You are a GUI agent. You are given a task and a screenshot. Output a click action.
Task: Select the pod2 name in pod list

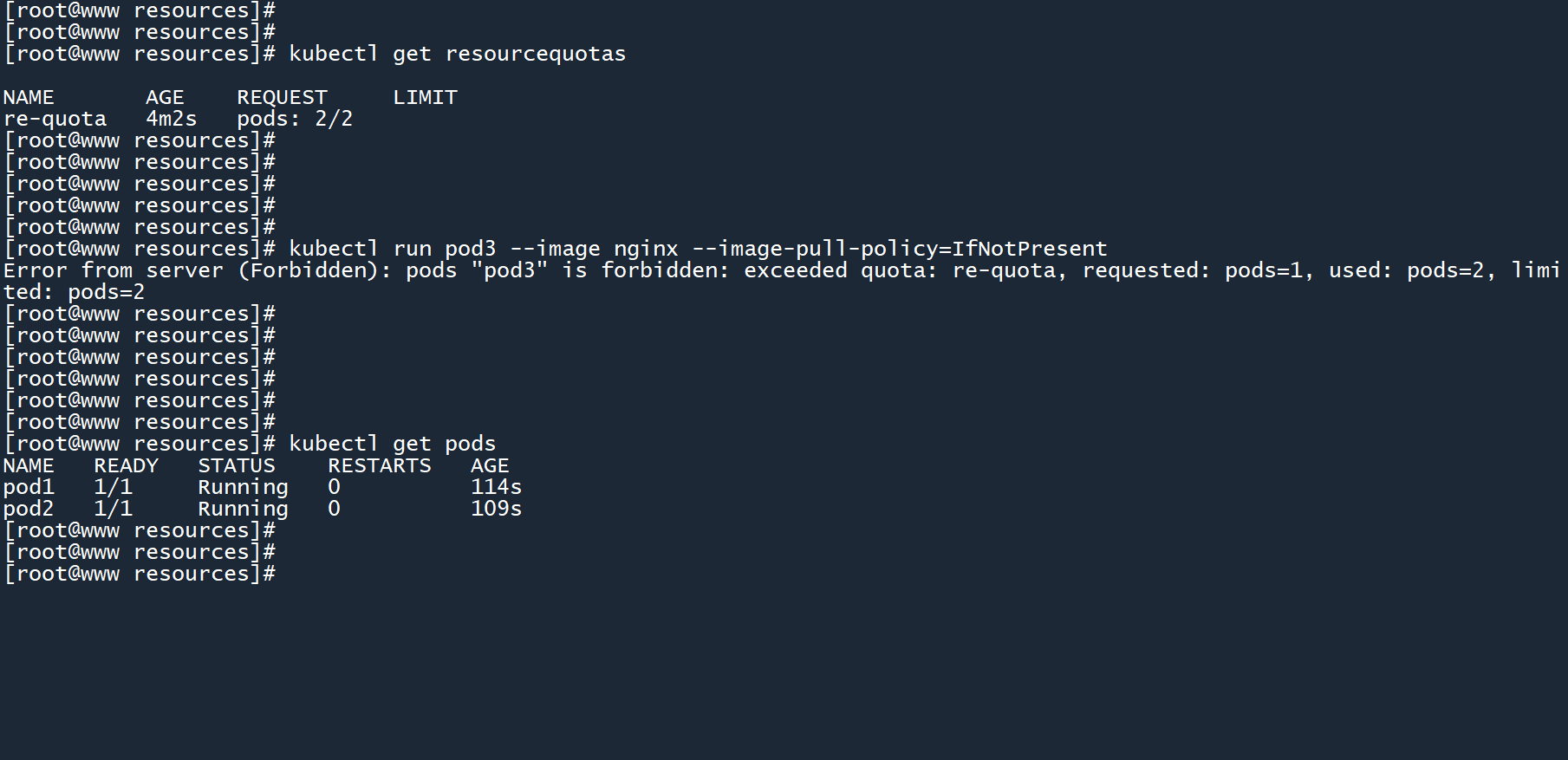(x=29, y=509)
